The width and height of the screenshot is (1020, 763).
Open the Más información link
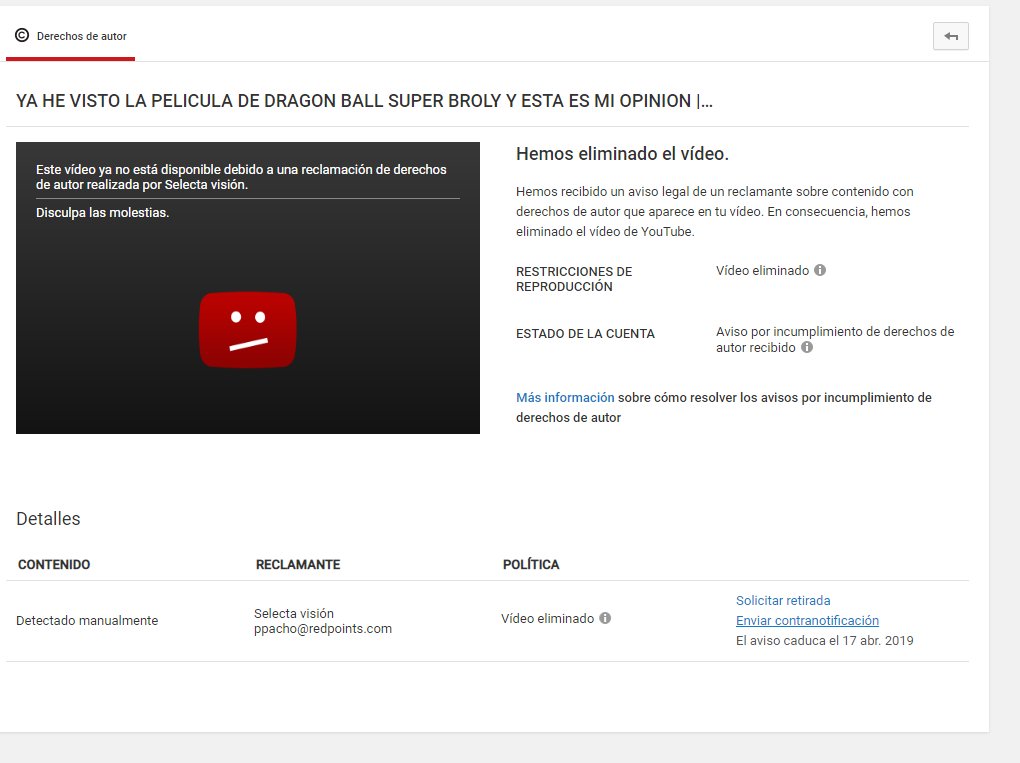pyautogui.click(x=565, y=397)
